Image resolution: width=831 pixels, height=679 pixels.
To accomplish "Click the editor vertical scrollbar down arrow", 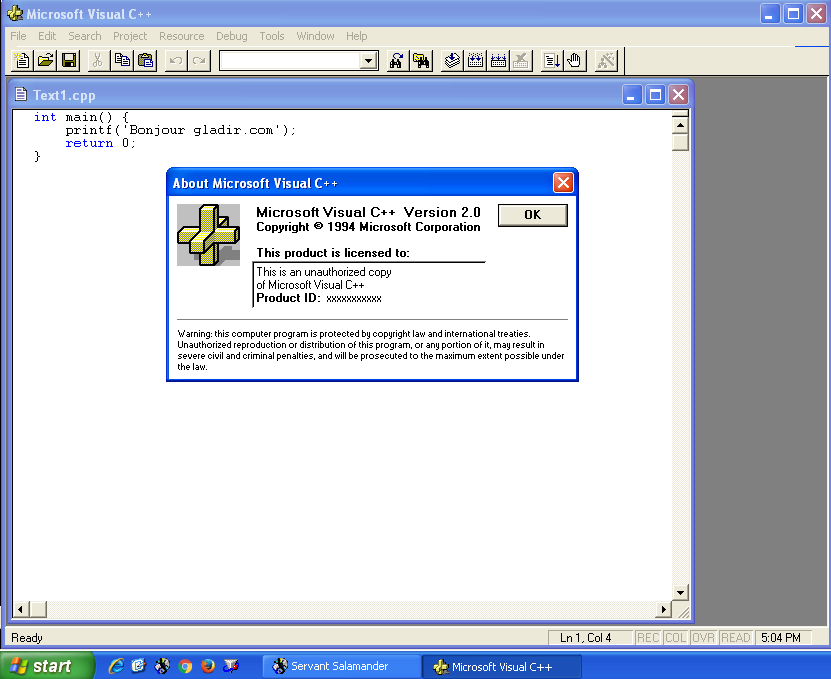I will (x=680, y=593).
